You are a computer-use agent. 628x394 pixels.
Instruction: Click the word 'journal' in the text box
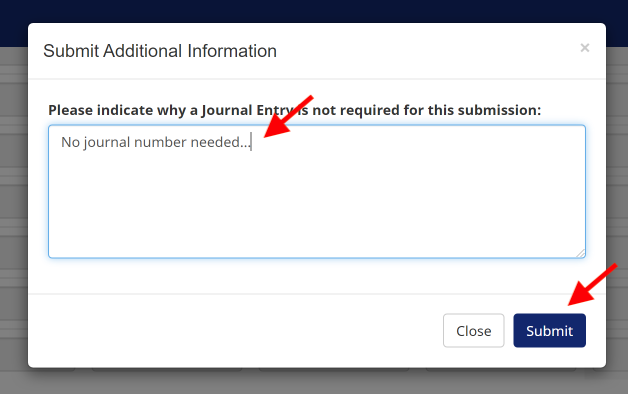pos(107,143)
